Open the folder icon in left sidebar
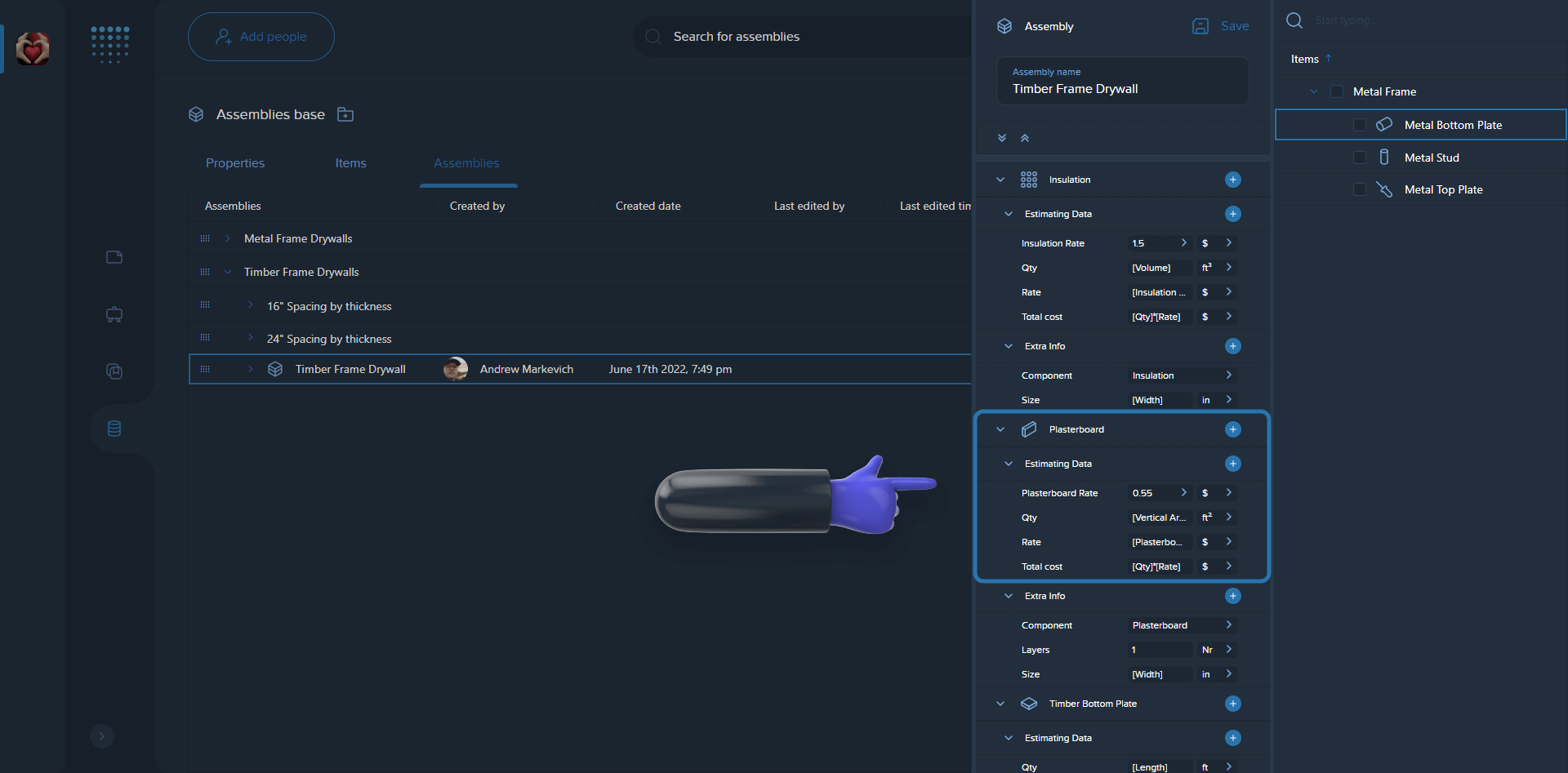 tap(114, 257)
